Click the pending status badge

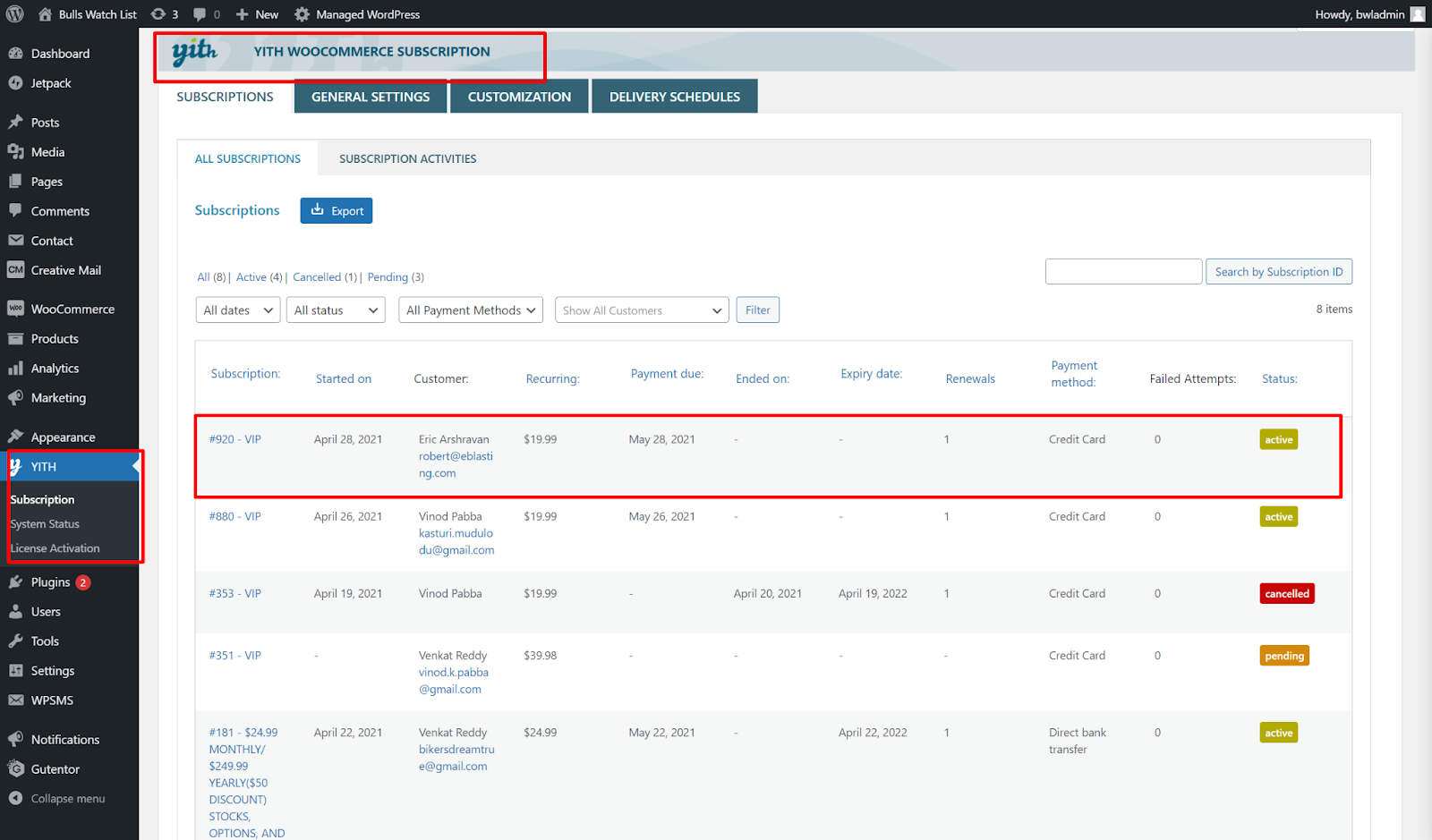click(1284, 656)
